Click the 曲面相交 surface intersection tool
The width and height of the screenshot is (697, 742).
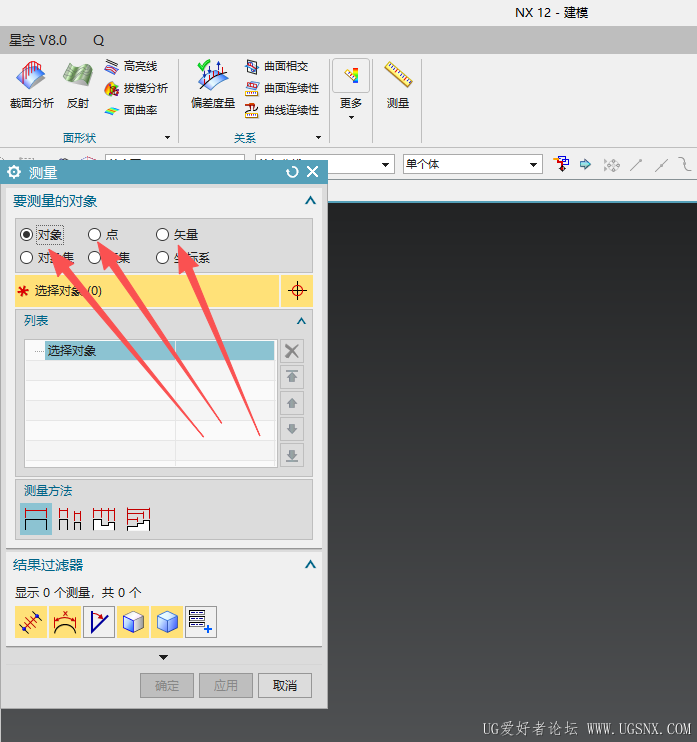click(277, 66)
